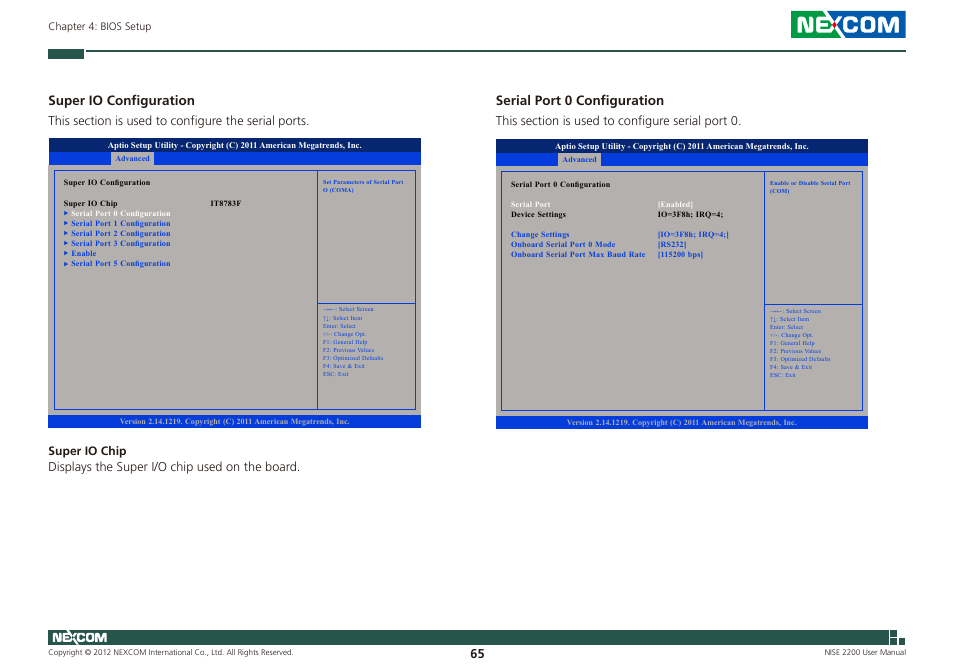
Task: Click +/-: Change Opt. in Super IO screen
Action: coord(344,334)
